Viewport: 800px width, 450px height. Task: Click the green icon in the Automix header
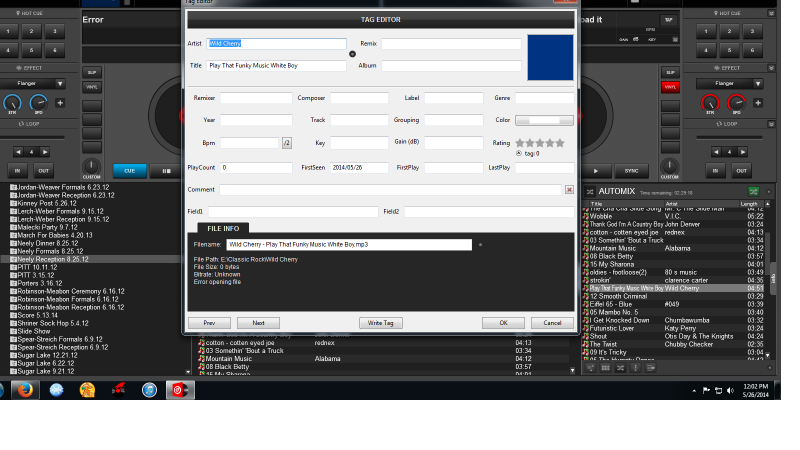click(753, 192)
